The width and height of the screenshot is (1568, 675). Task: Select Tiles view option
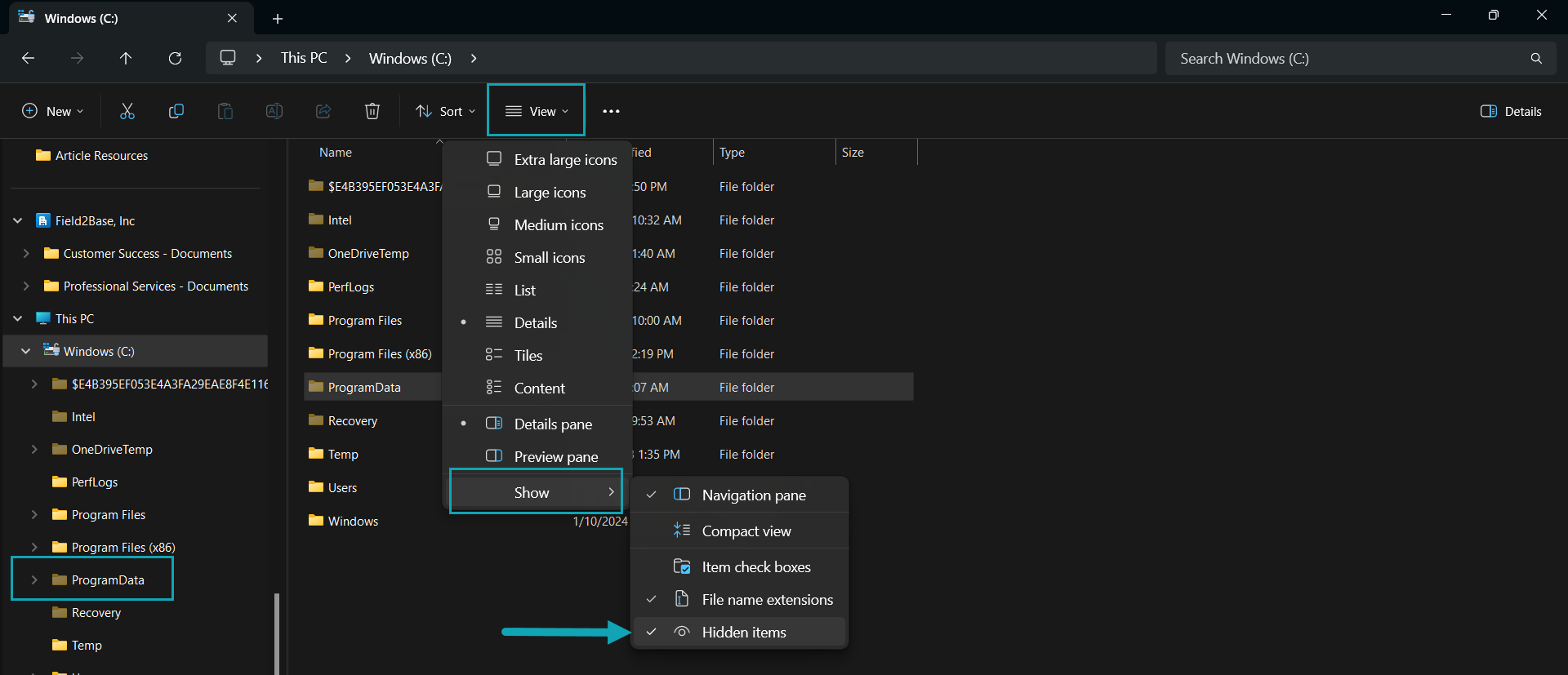point(538,355)
